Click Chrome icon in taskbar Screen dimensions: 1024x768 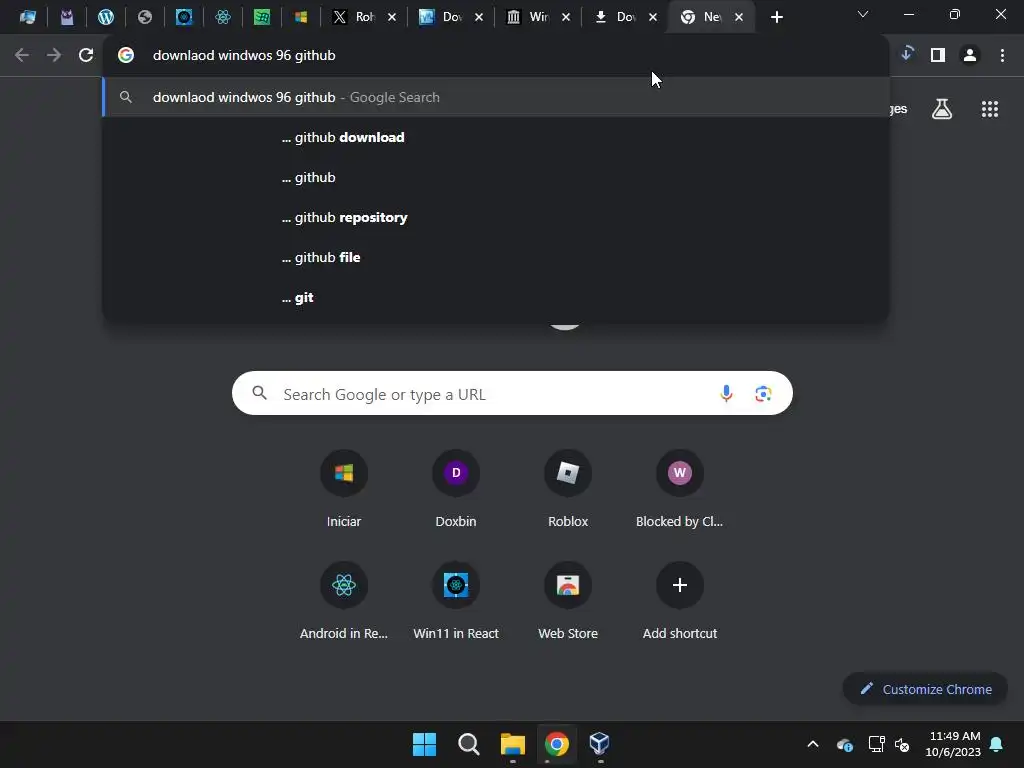tap(556, 744)
